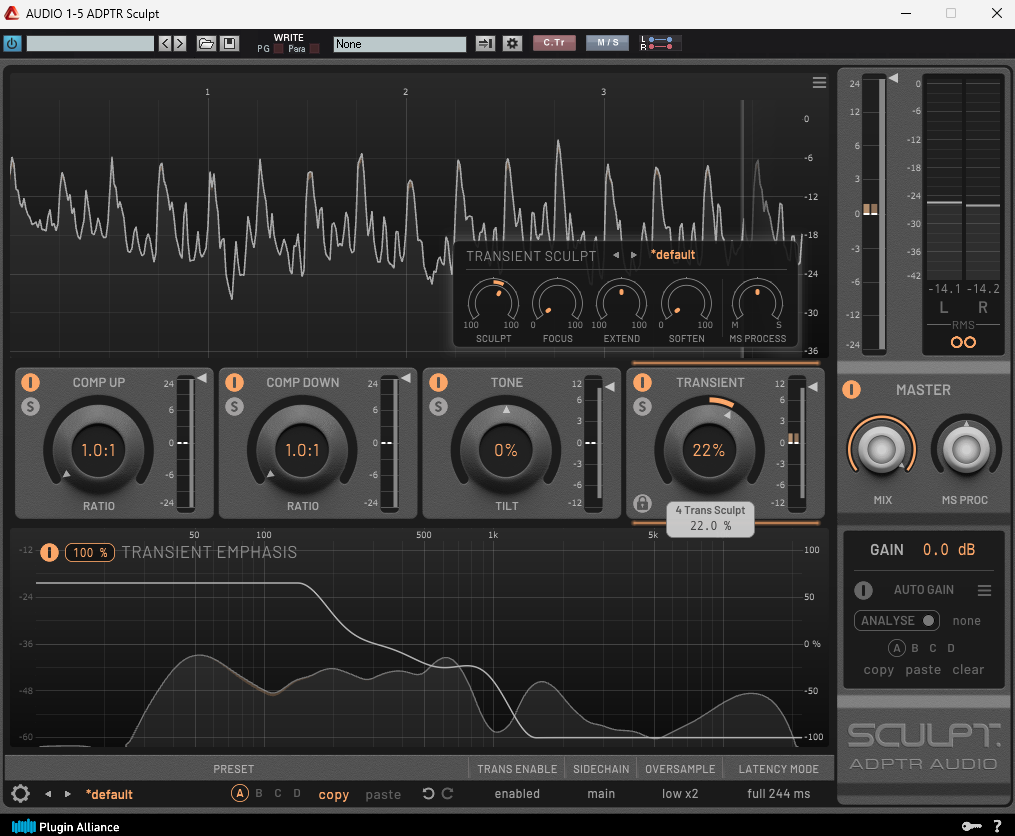Click the C.Tr button
The image size is (1015, 836).
554,43
